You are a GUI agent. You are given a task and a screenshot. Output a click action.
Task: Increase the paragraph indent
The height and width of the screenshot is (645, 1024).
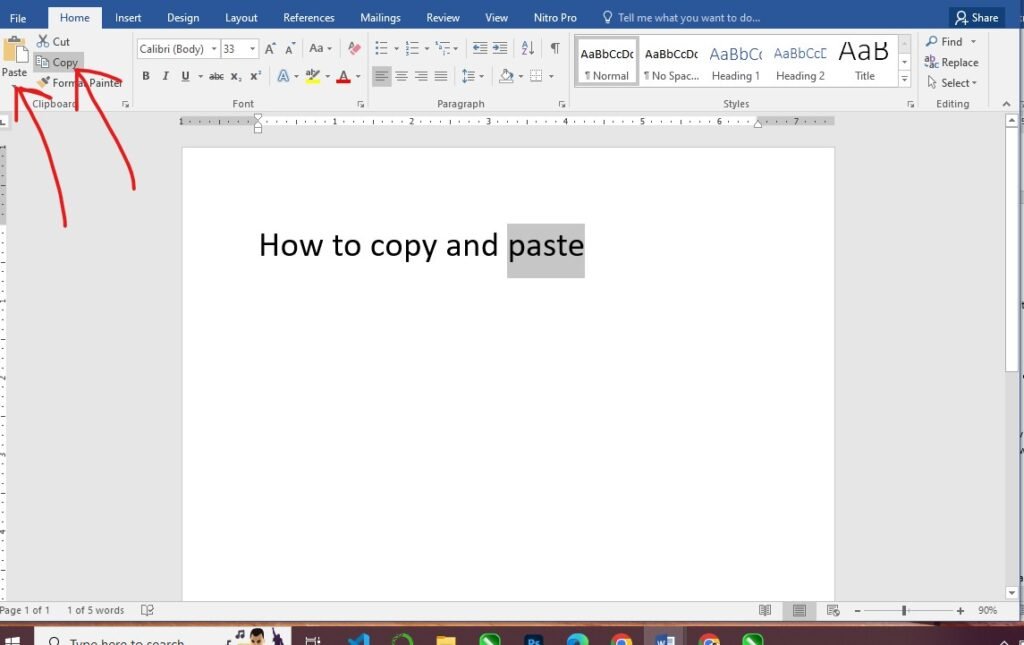pos(500,49)
